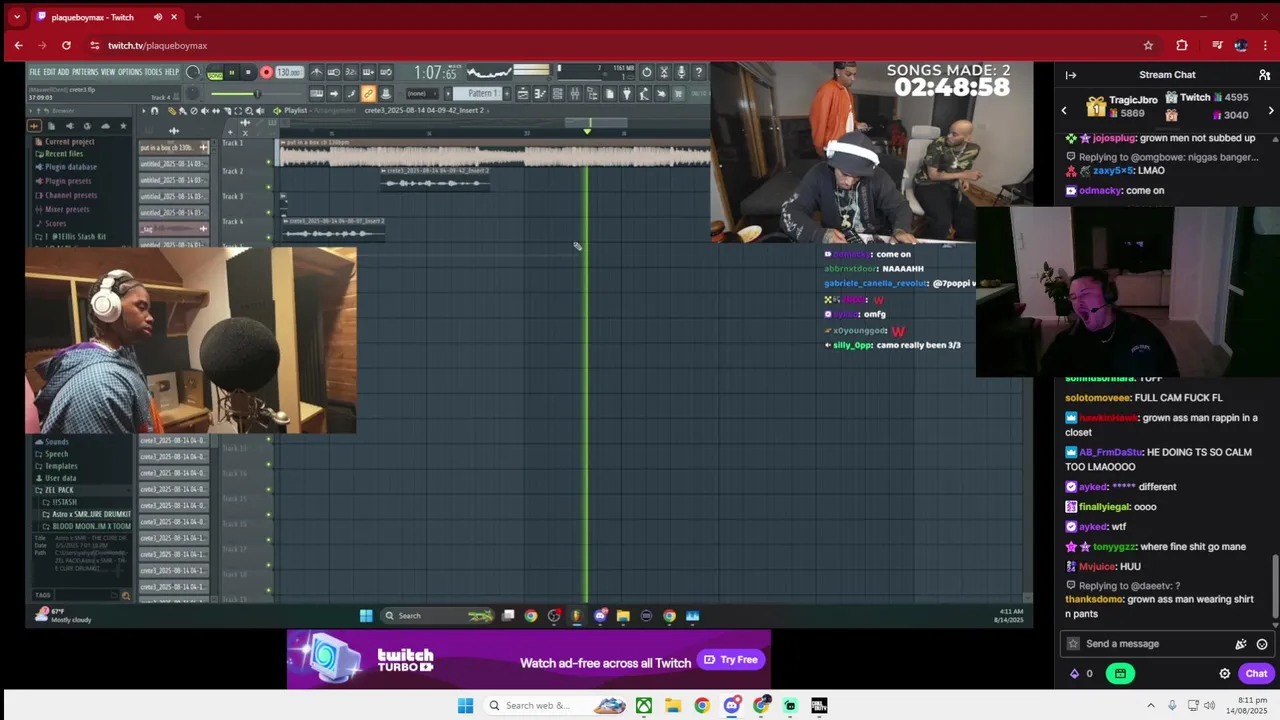1280x720 pixels.
Task: Open FL Studio FILE menu
Action: pyautogui.click(x=34, y=72)
